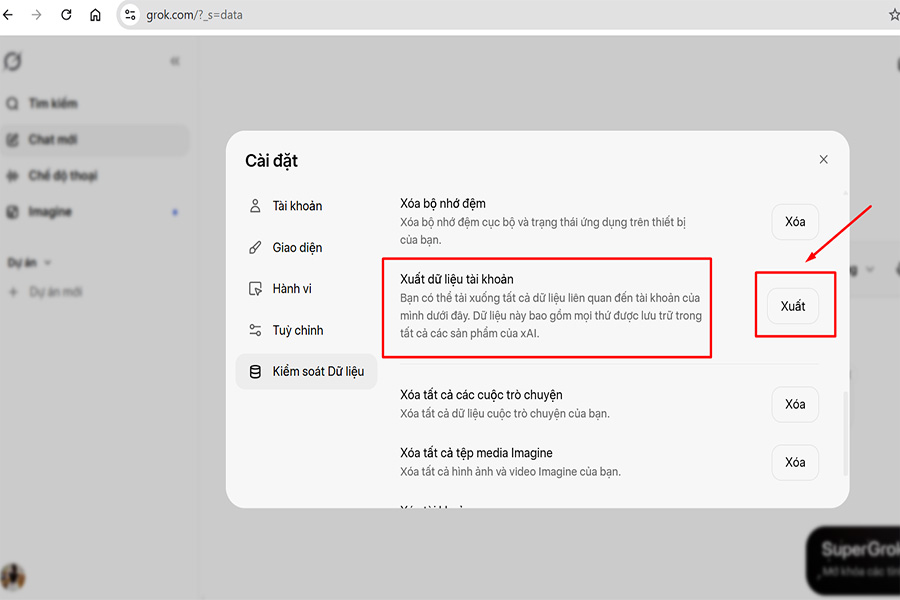The height and width of the screenshot is (600, 900).
Task: Collapse the sidebar with double-chevron icon
Action: tap(175, 61)
